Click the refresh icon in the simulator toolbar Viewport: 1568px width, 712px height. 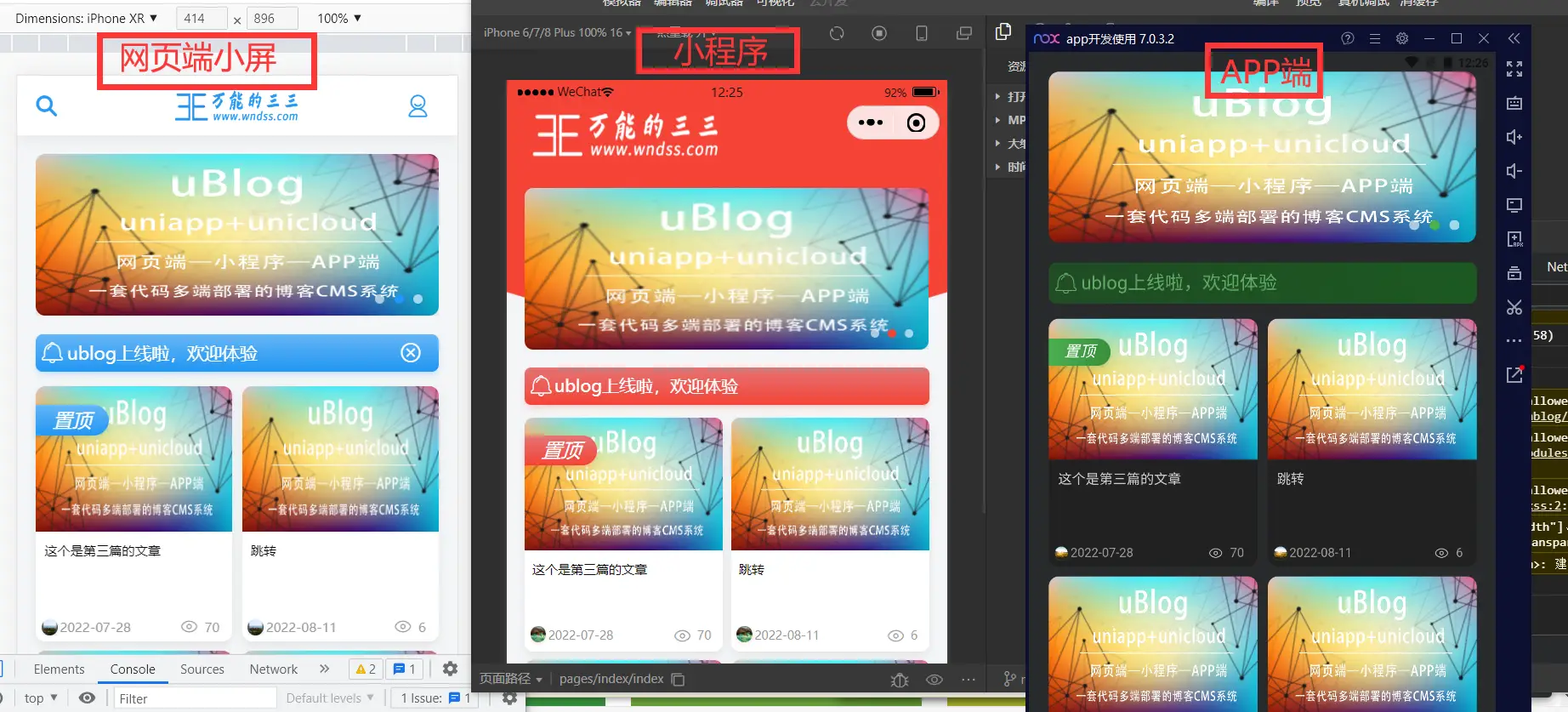click(x=837, y=33)
